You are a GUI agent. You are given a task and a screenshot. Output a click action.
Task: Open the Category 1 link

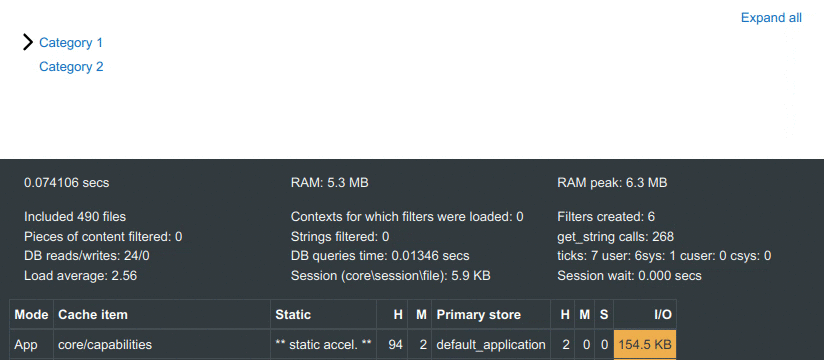(x=71, y=43)
